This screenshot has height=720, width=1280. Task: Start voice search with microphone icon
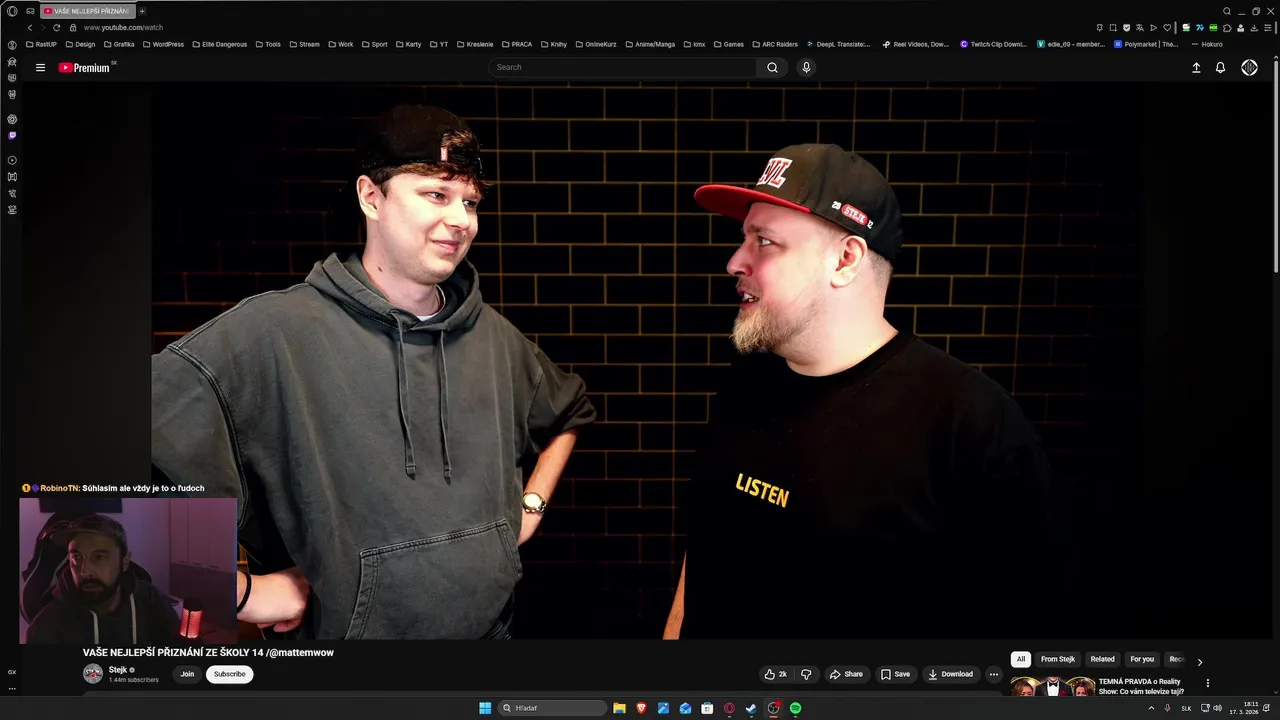[x=806, y=67]
